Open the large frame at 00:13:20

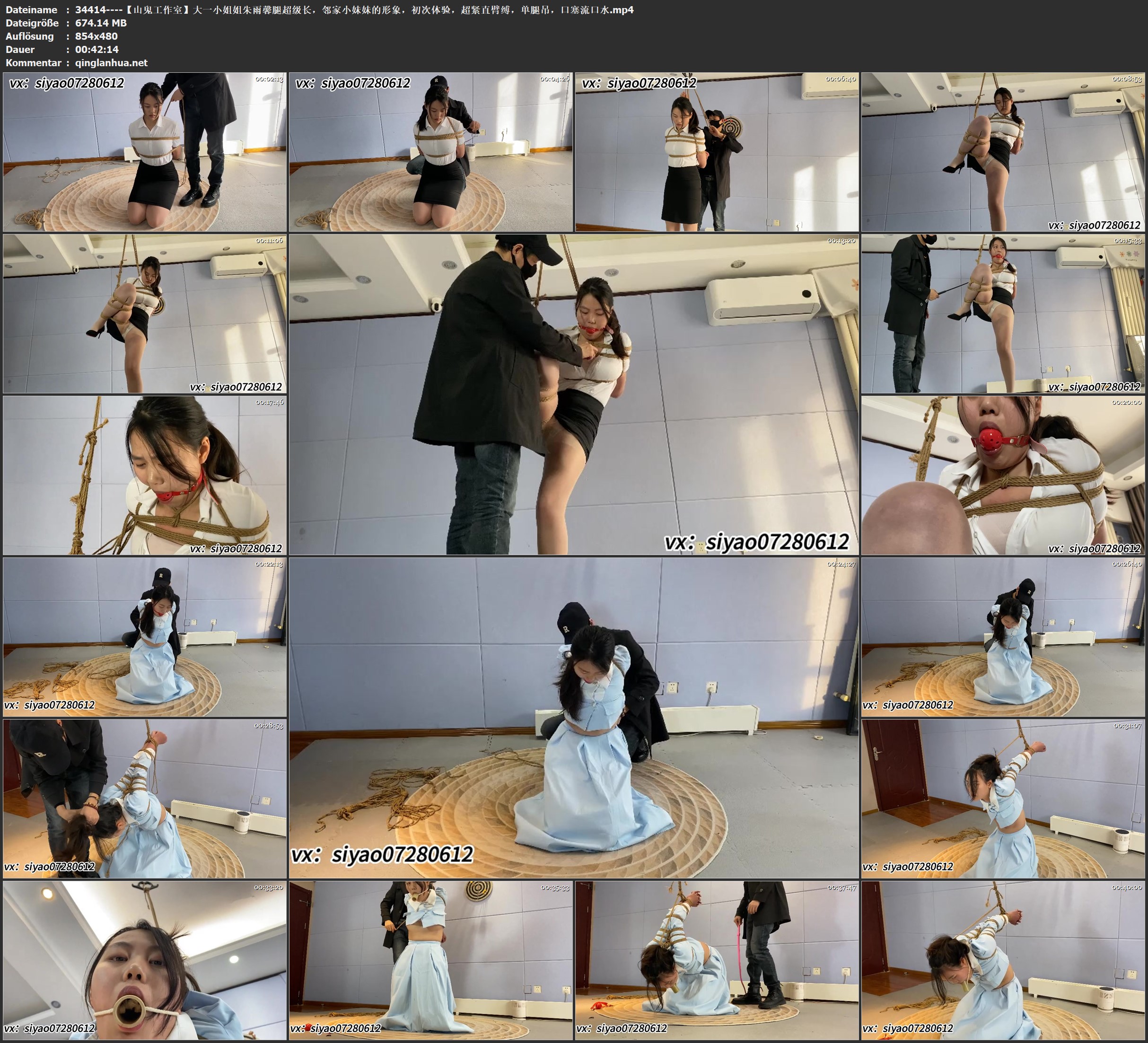coord(573,394)
